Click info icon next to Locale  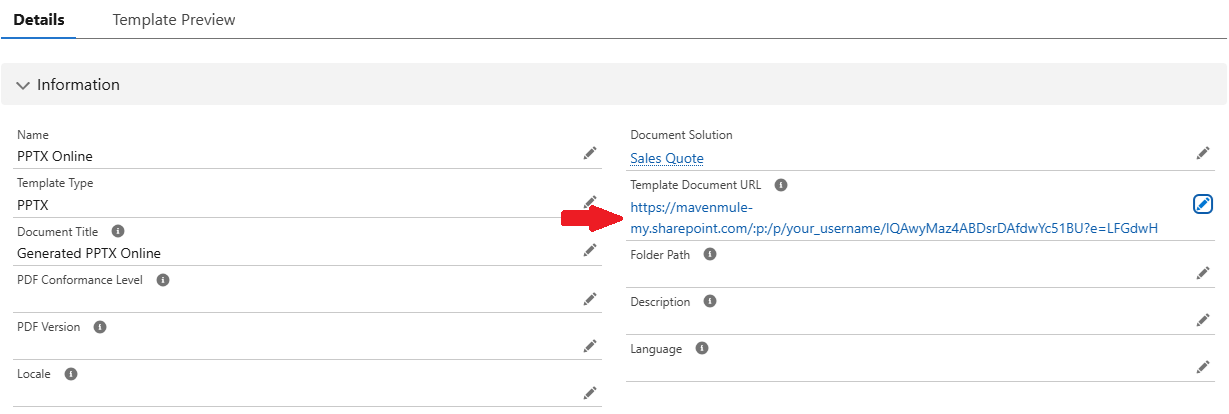71,374
